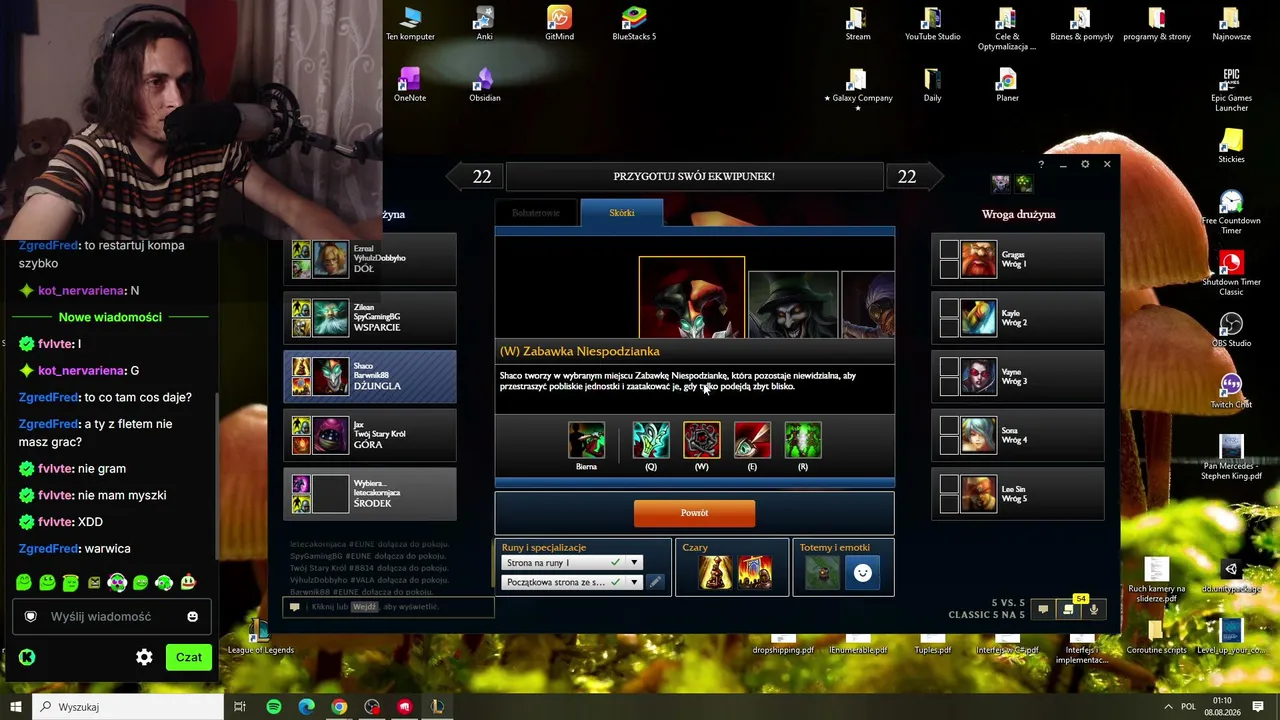Image resolution: width=1280 pixels, height=720 pixels.
Task: Open Twitch Chat desktop shortcut
Action: click(1231, 391)
